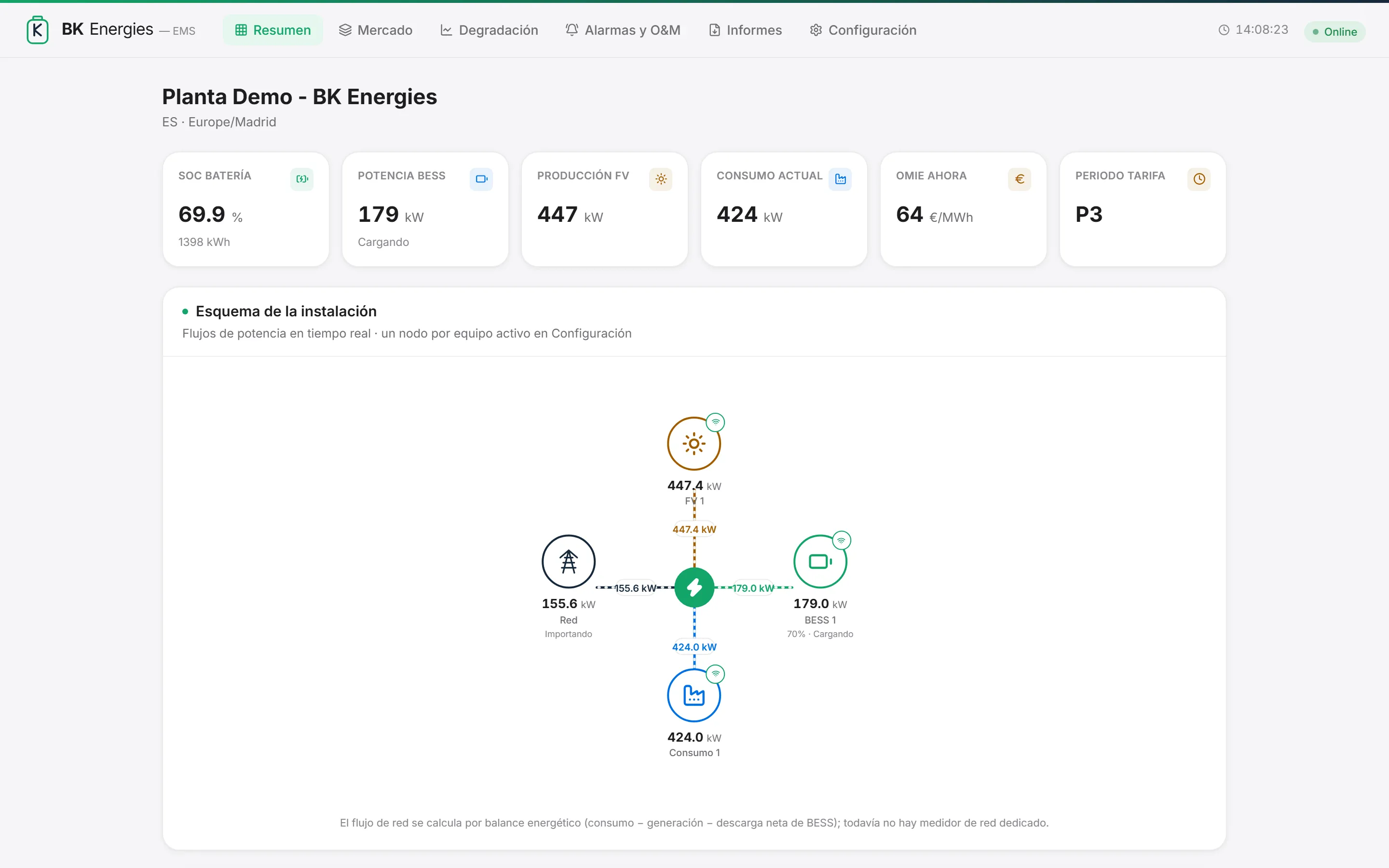
Task: Open the Informes tab
Action: (x=745, y=30)
